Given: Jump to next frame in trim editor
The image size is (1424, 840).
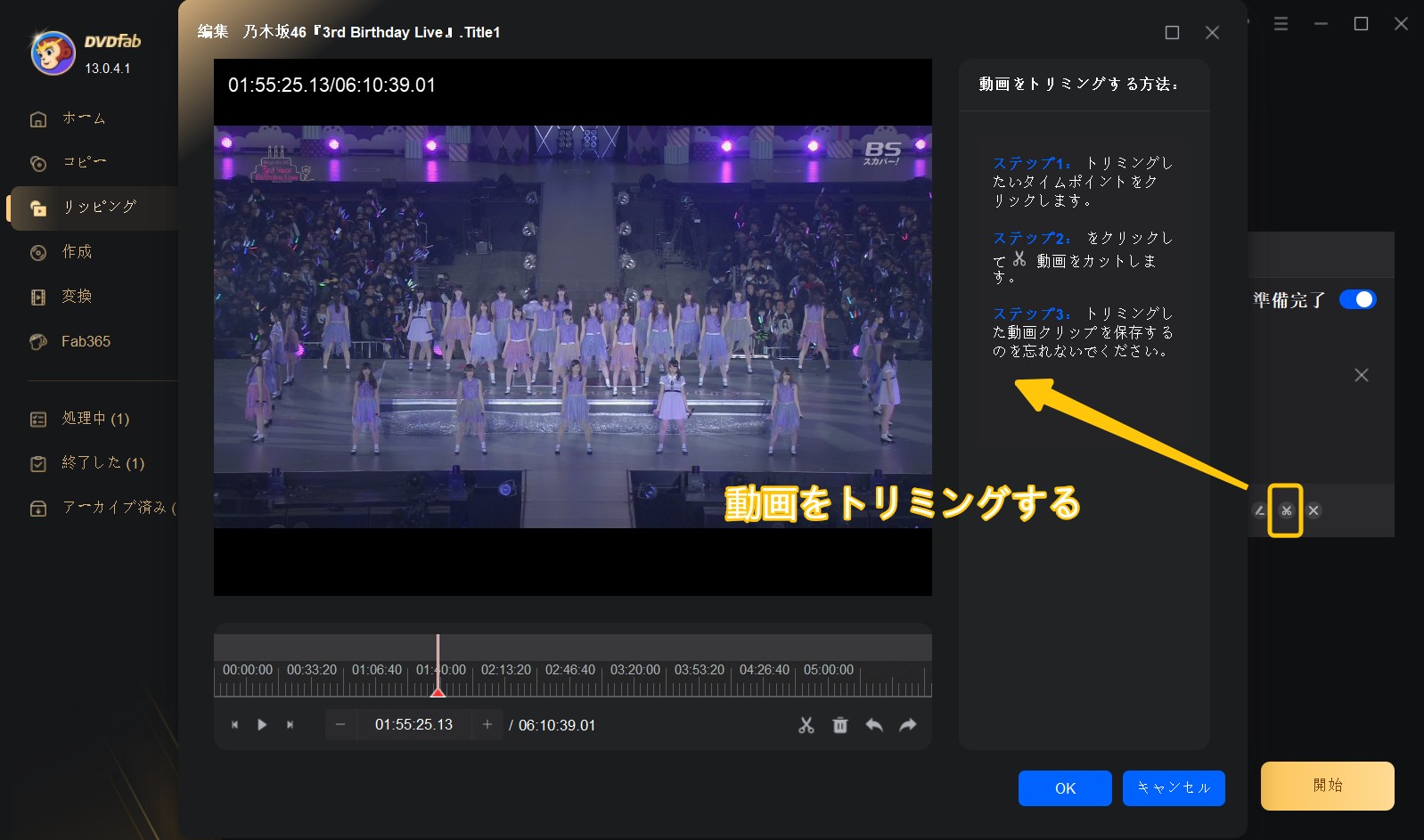Looking at the screenshot, I should (x=290, y=725).
